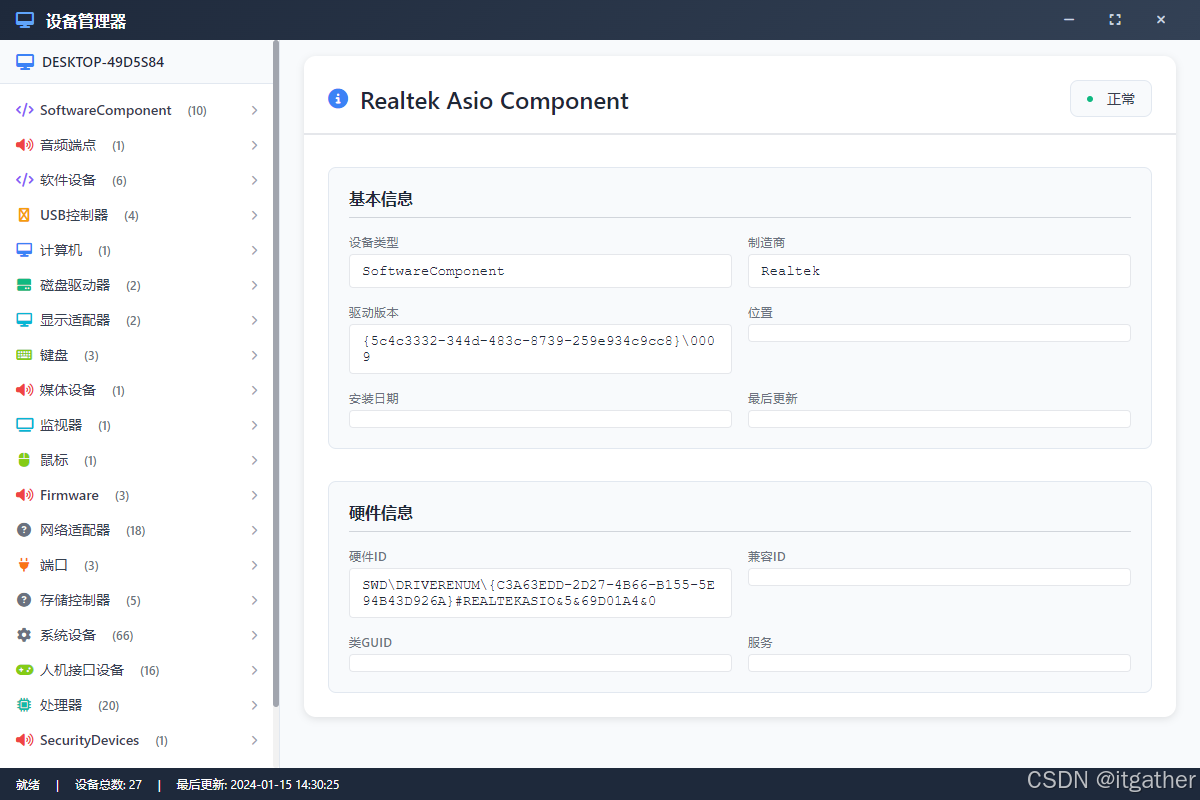Click the 正常 status badge

1111,99
